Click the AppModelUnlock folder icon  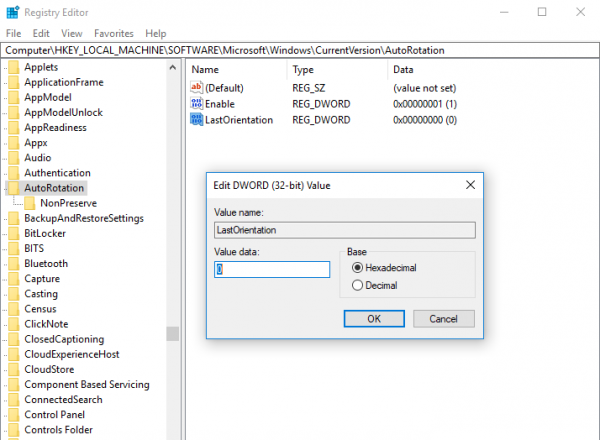(x=14, y=112)
